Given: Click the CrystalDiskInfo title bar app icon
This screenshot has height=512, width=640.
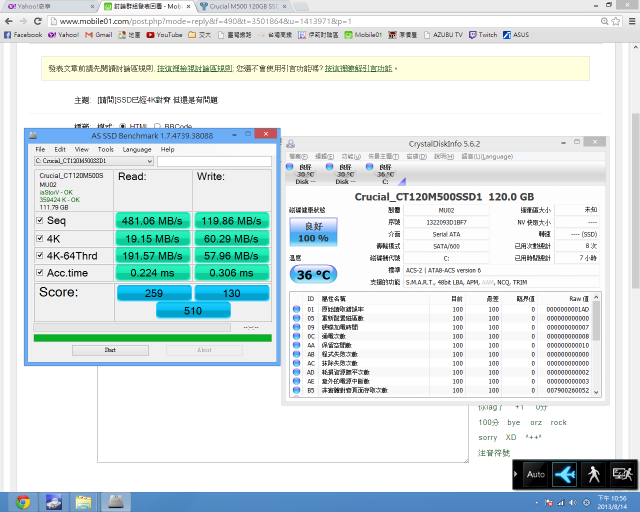Looking at the screenshot, I should 291,144.
